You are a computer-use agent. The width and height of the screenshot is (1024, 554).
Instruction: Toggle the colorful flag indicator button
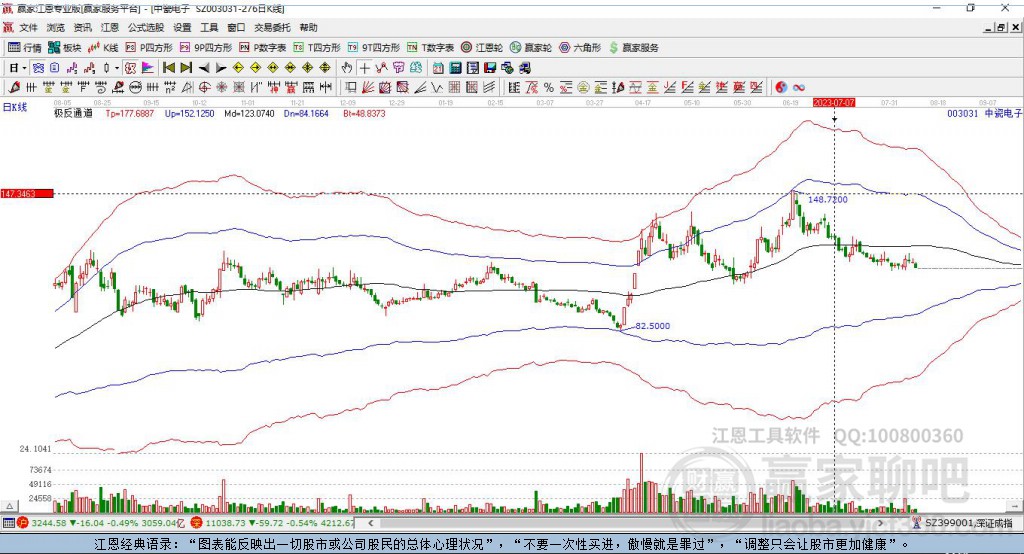[x=148, y=68]
